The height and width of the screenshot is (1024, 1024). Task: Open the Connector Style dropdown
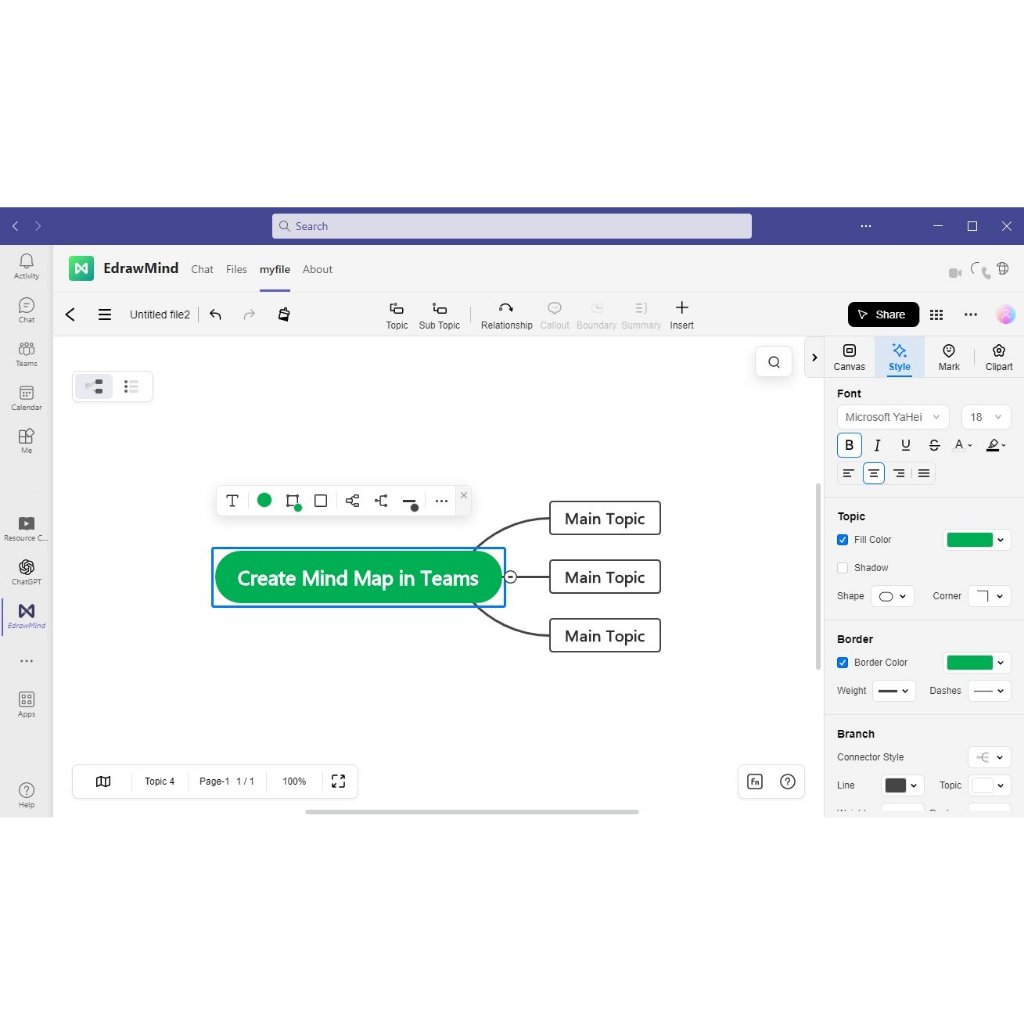(990, 757)
